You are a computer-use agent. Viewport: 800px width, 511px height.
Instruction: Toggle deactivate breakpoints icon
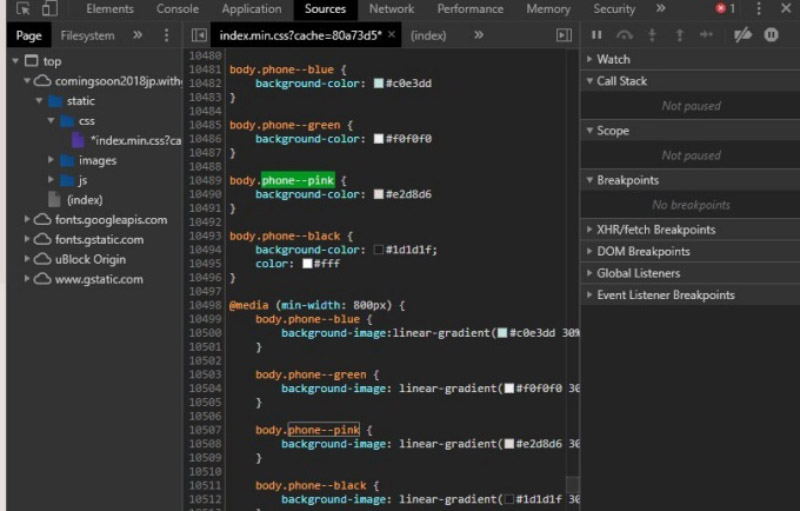coord(742,35)
